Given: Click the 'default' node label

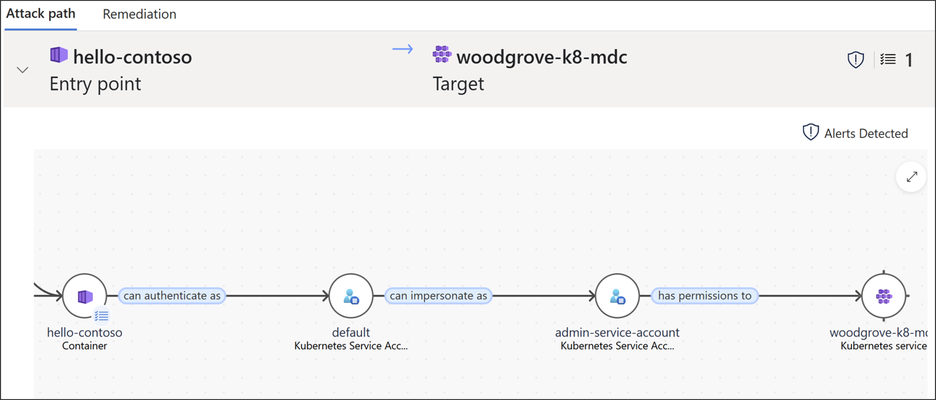Looking at the screenshot, I should coord(351,333).
